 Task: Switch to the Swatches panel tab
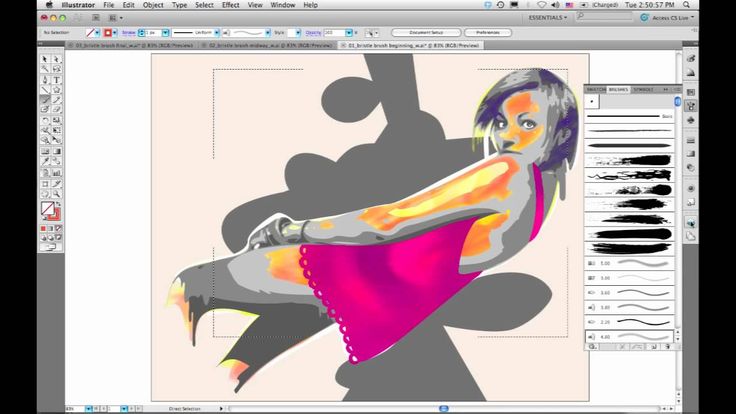pos(596,89)
